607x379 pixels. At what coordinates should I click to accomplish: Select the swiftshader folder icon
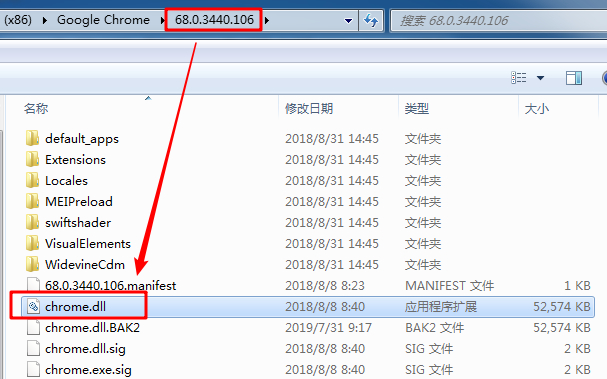[33, 222]
